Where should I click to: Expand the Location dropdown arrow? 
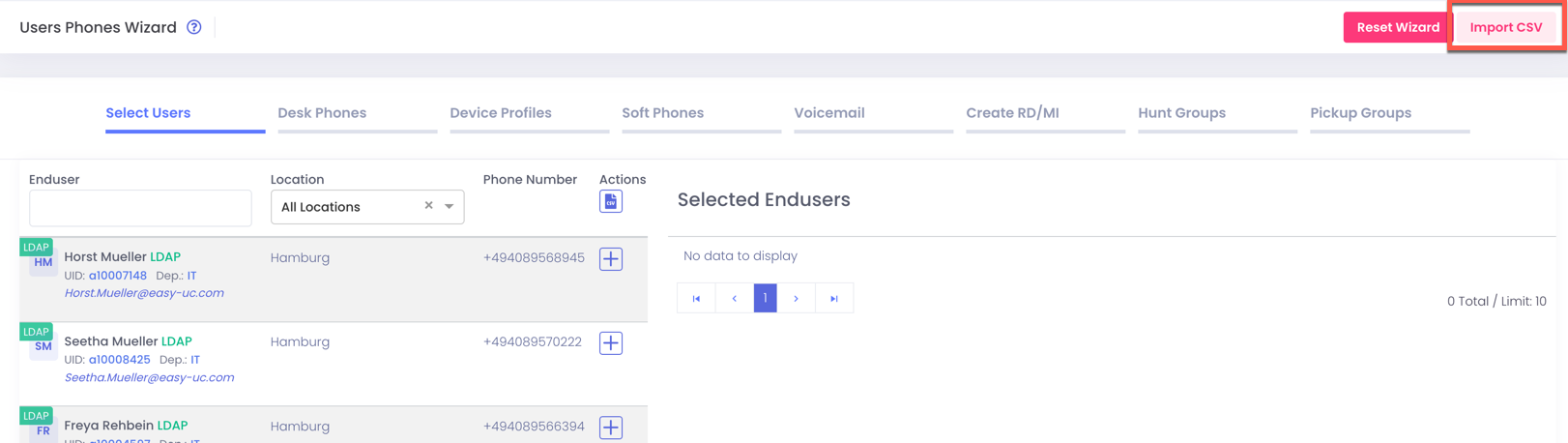[x=450, y=206]
